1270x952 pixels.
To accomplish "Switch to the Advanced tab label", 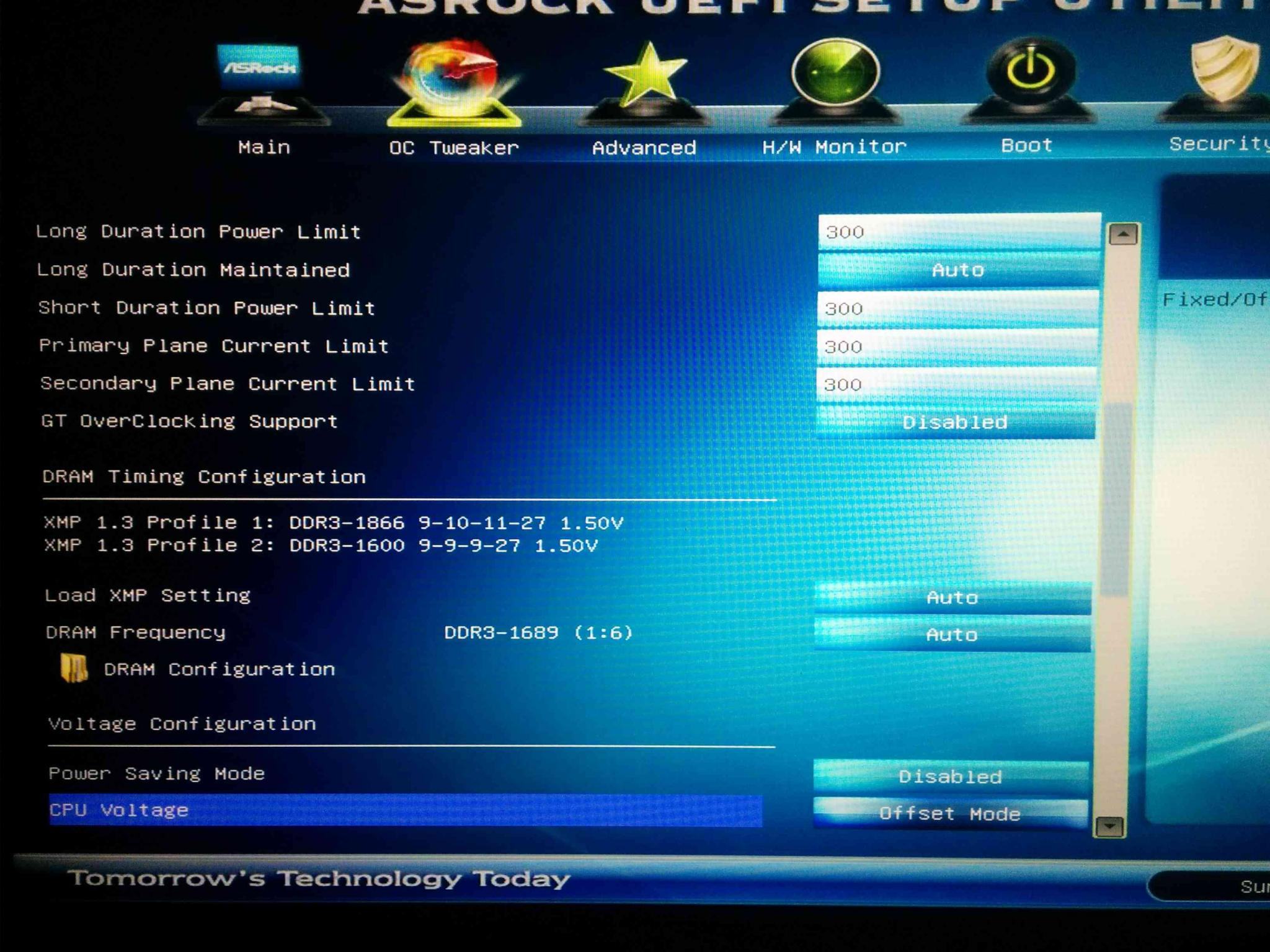I will tap(644, 148).
